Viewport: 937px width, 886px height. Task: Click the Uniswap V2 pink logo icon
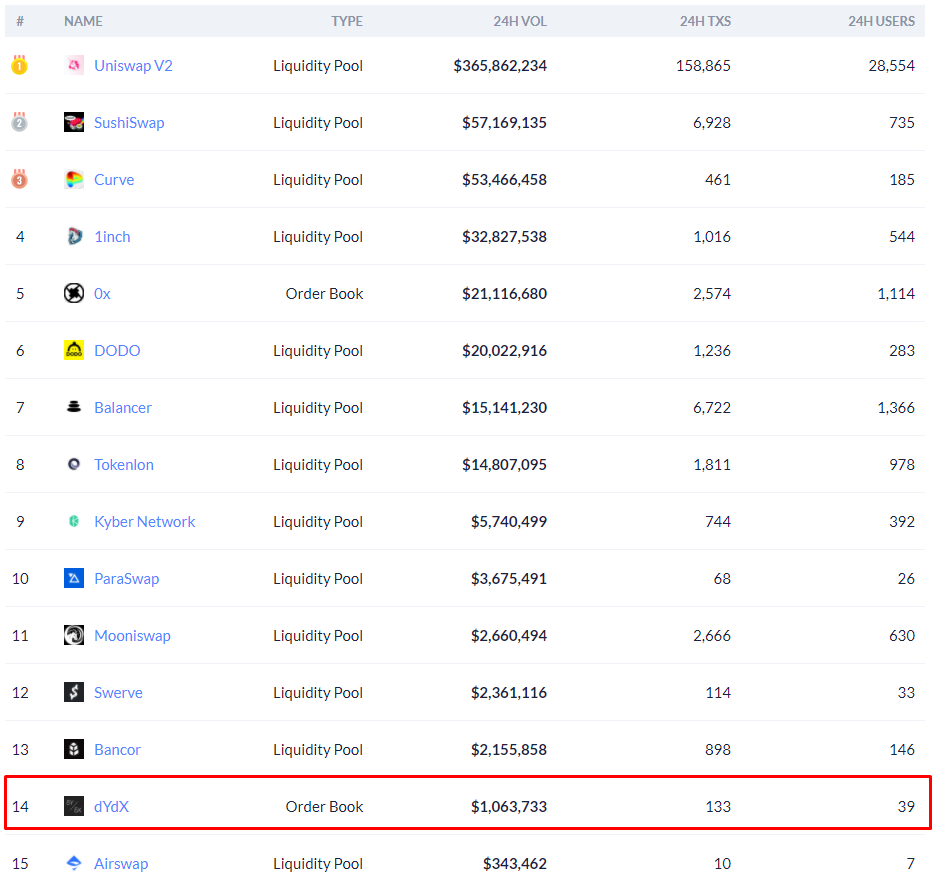(74, 65)
